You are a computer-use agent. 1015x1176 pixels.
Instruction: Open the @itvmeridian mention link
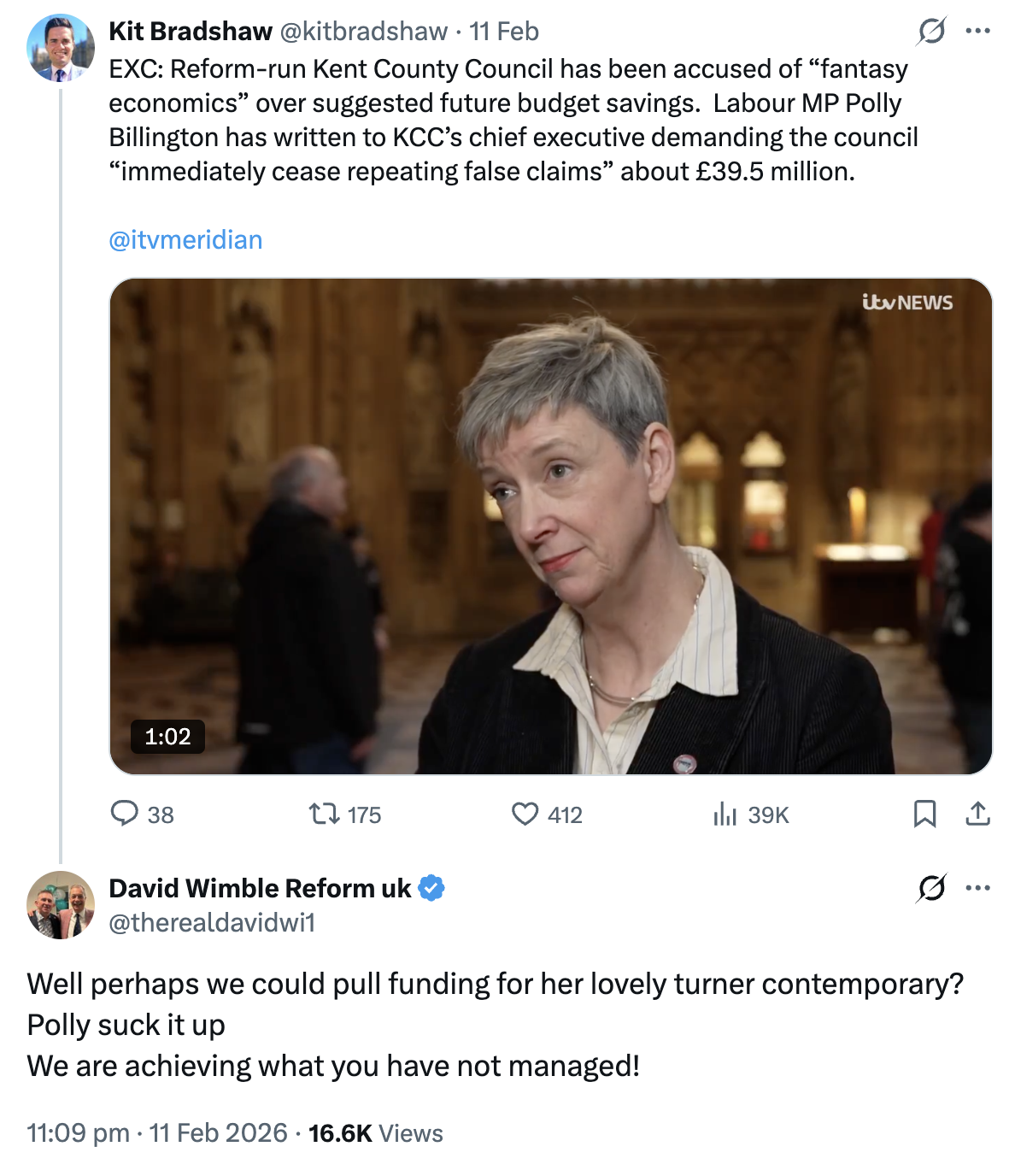185,240
